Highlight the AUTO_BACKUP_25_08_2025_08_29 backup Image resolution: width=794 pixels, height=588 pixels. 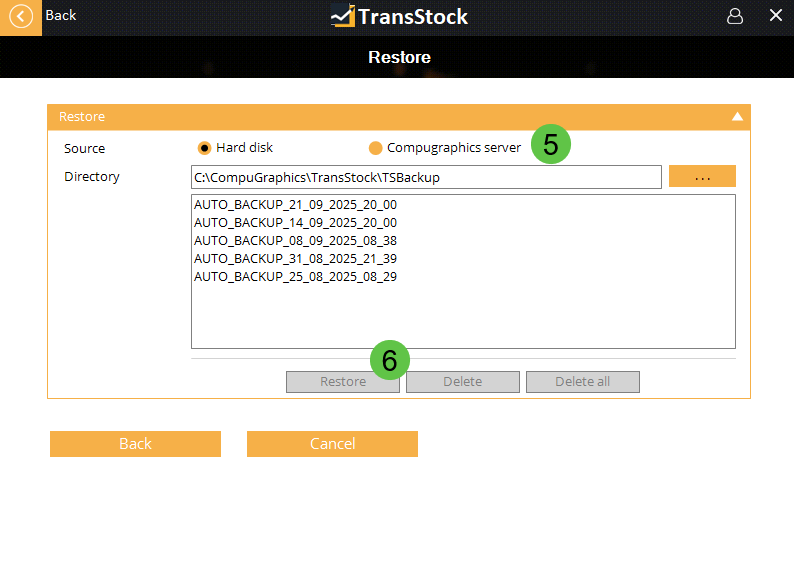(x=295, y=276)
